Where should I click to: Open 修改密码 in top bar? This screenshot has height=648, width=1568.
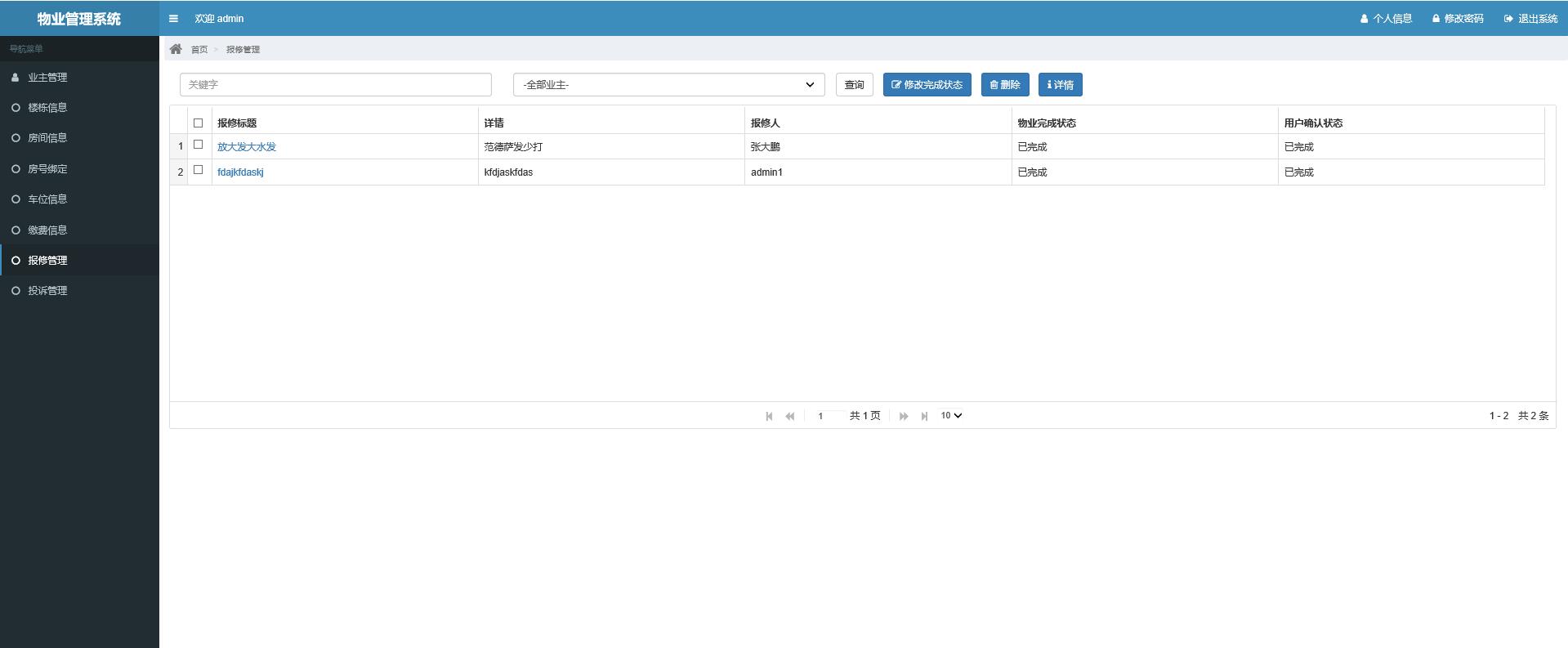coord(1458,19)
